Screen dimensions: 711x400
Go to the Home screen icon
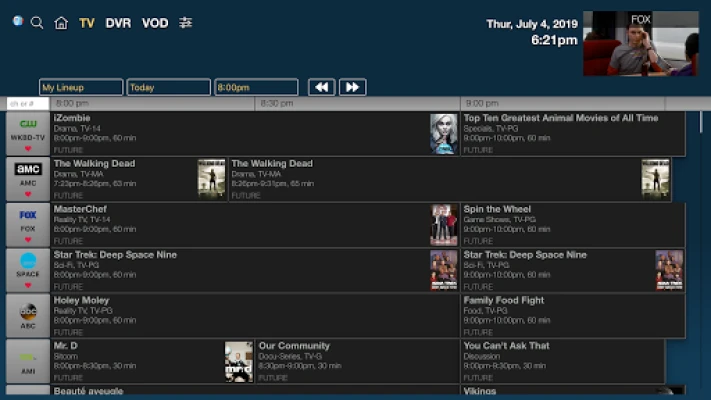(61, 23)
